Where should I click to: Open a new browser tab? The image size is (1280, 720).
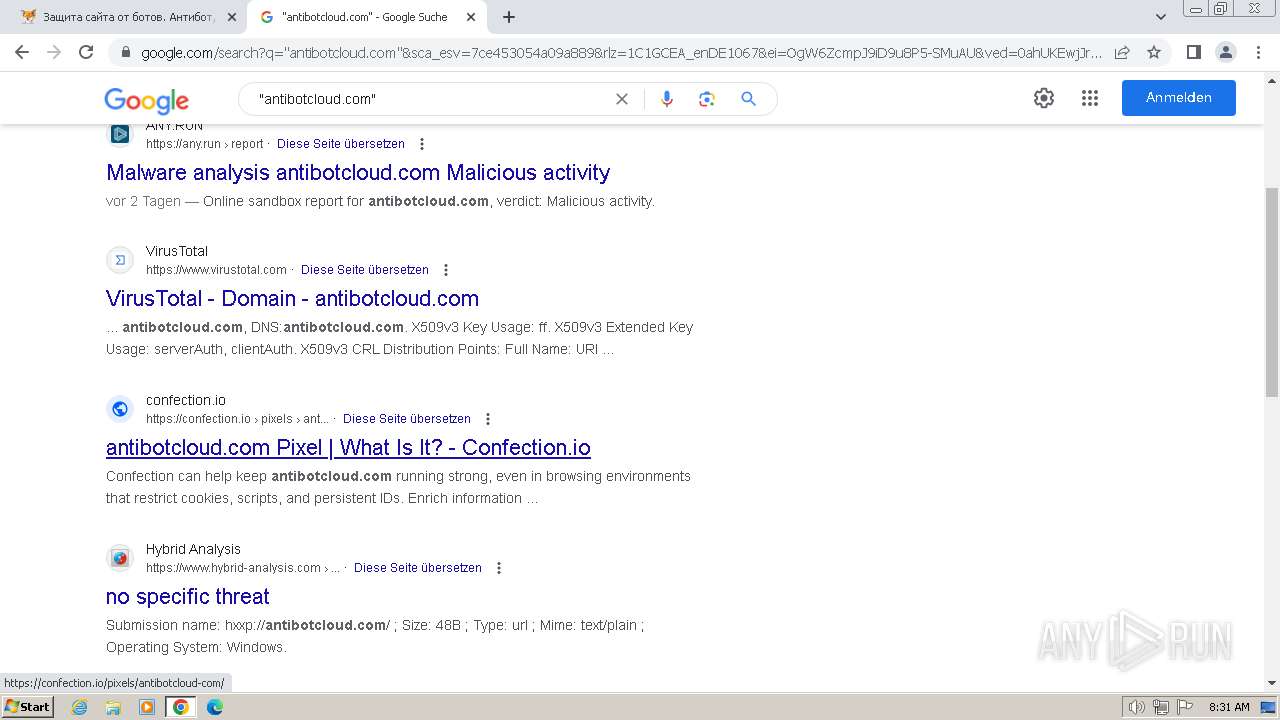(509, 17)
